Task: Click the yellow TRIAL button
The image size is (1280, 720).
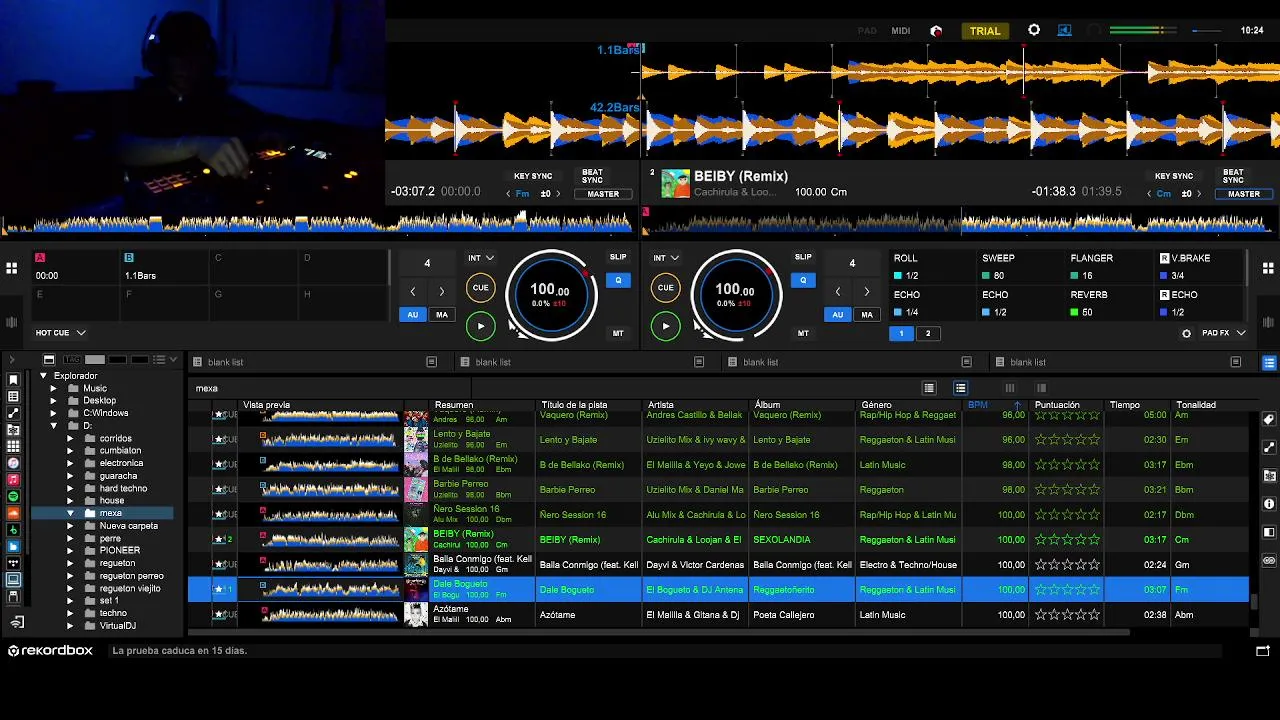Action: tap(985, 31)
